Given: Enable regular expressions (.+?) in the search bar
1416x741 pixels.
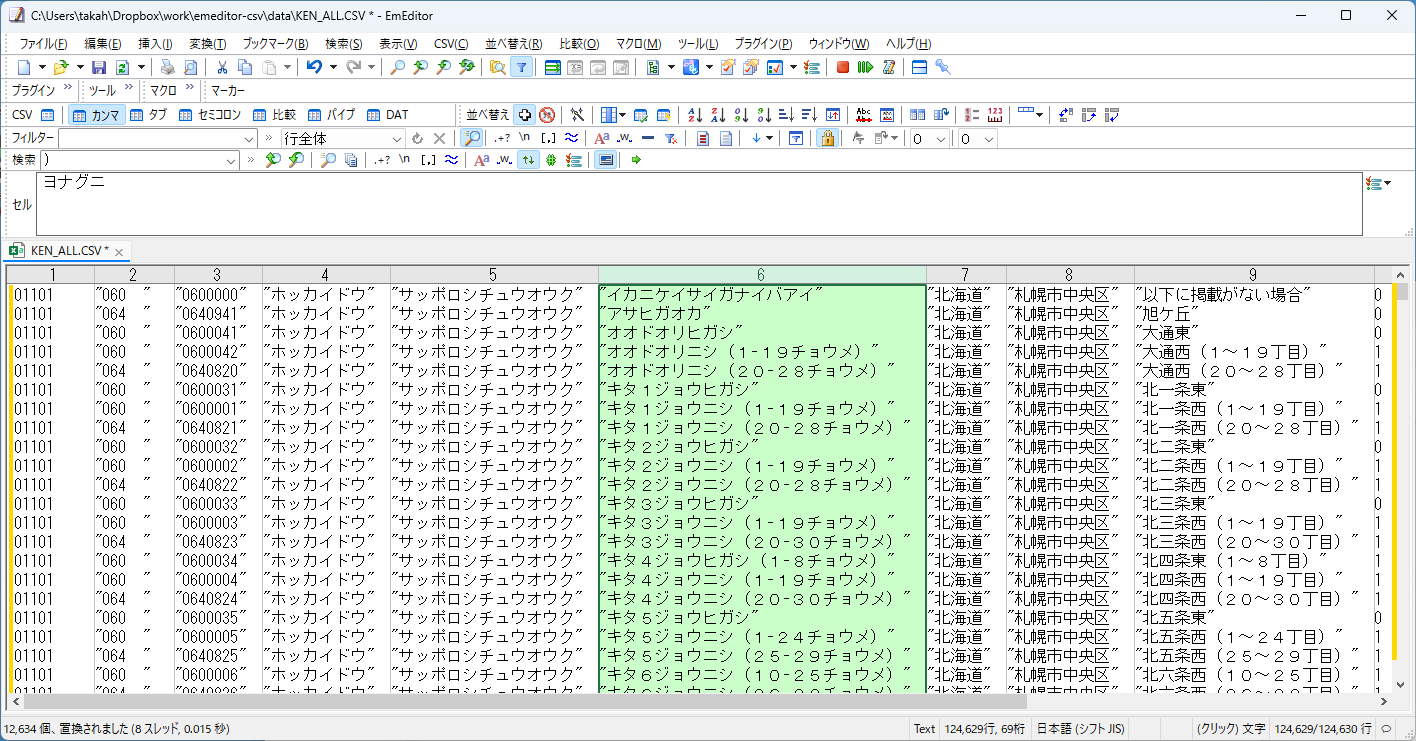Looking at the screenshot, I should coord(382,158).
